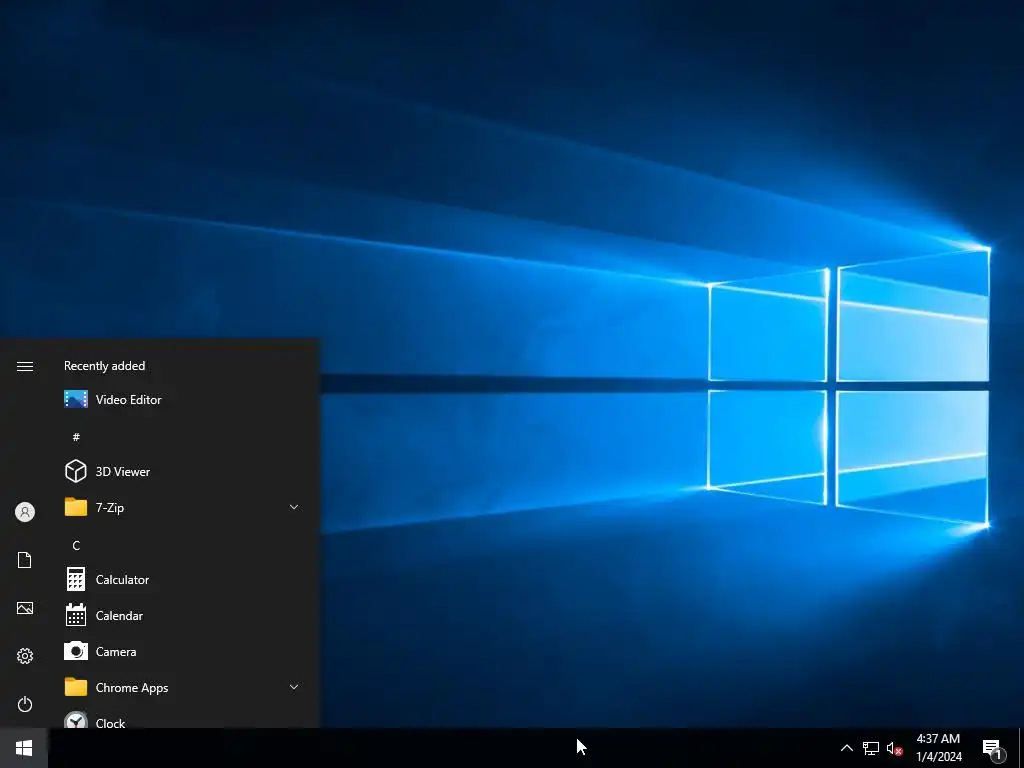The height and width of the screenshot is (768, 1024).
Task: Show hidden system tray icons
Action: click(846, 748)
